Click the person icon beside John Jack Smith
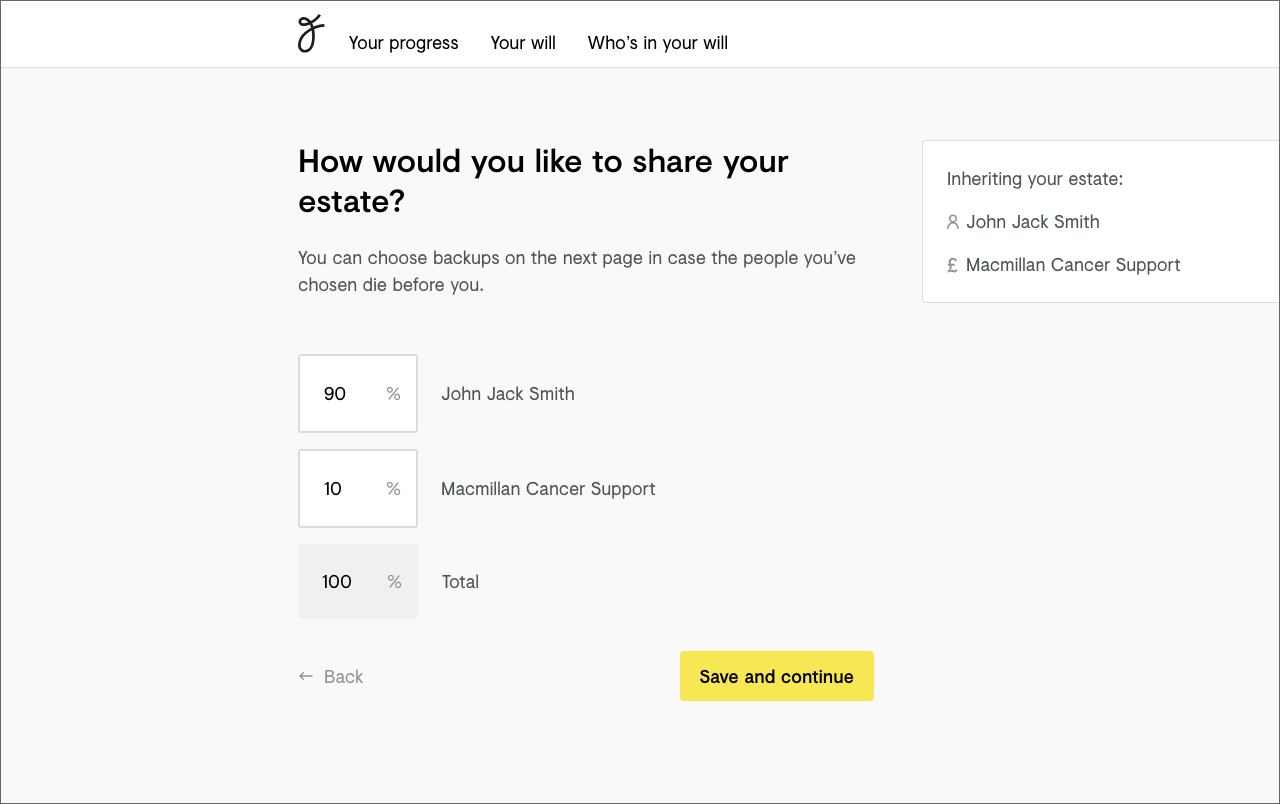Screen dimensions: 1280x804 [953, 222]
